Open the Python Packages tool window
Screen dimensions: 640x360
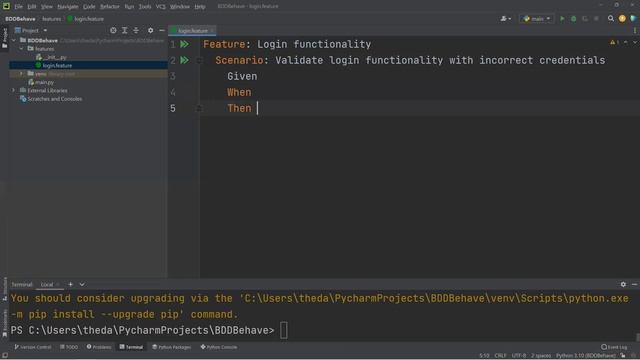pos(171,347)
